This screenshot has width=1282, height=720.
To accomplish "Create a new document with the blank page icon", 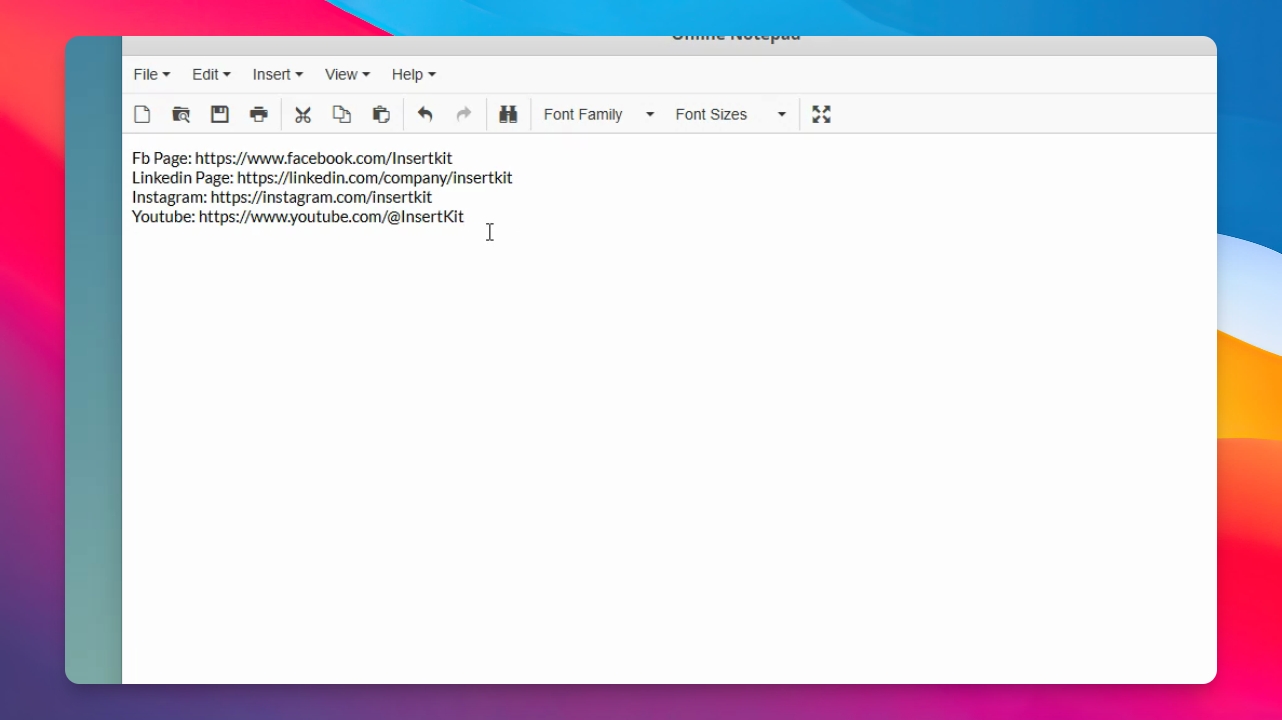I will point(142,114).
